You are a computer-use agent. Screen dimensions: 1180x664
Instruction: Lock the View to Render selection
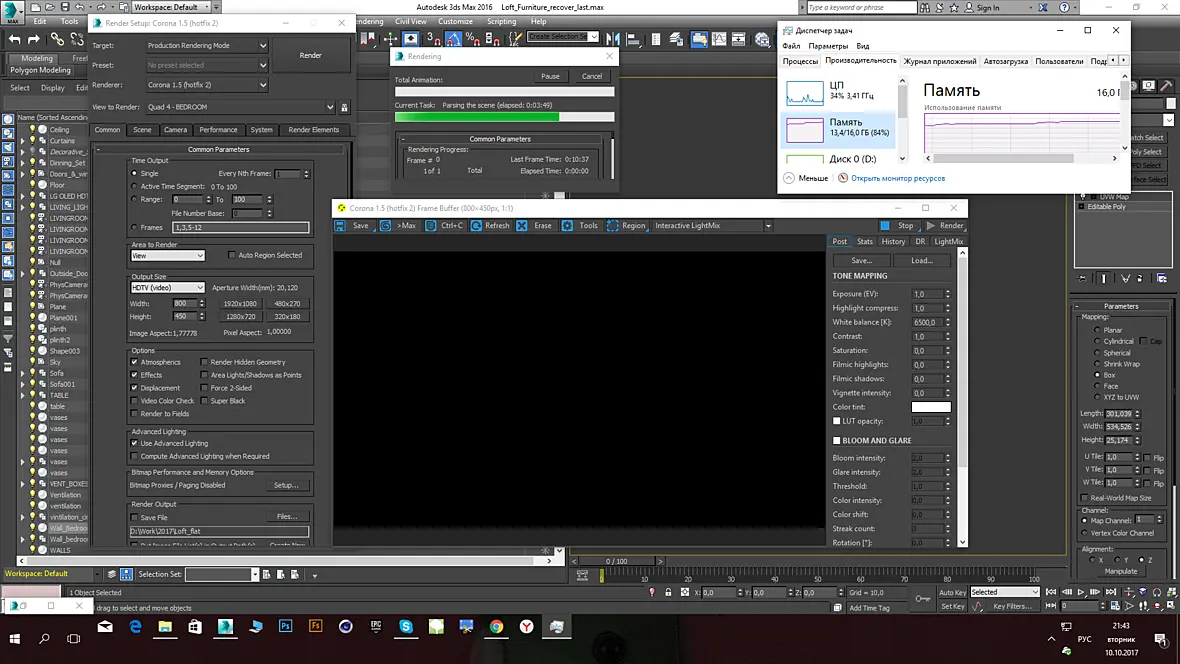345,108
